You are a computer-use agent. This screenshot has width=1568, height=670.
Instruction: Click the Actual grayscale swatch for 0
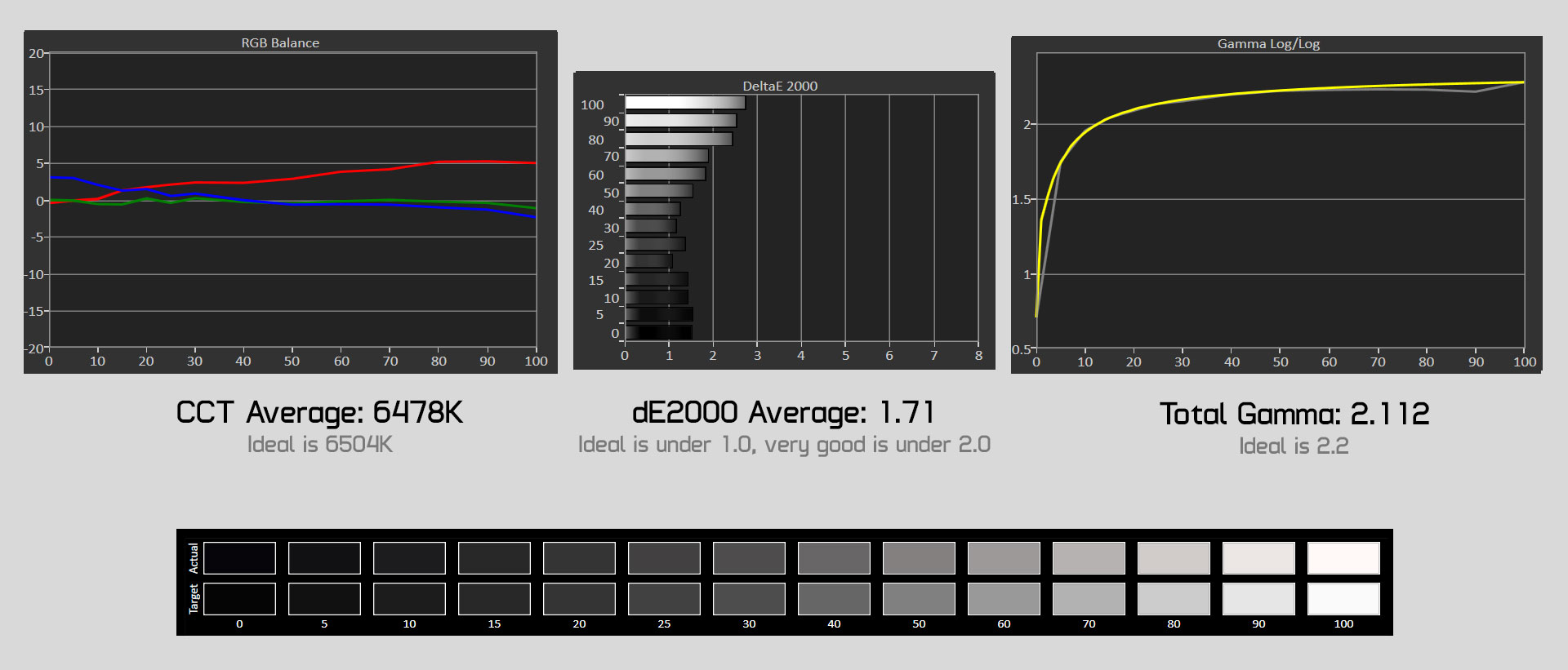pyautogui.click(x=239, y=558)
